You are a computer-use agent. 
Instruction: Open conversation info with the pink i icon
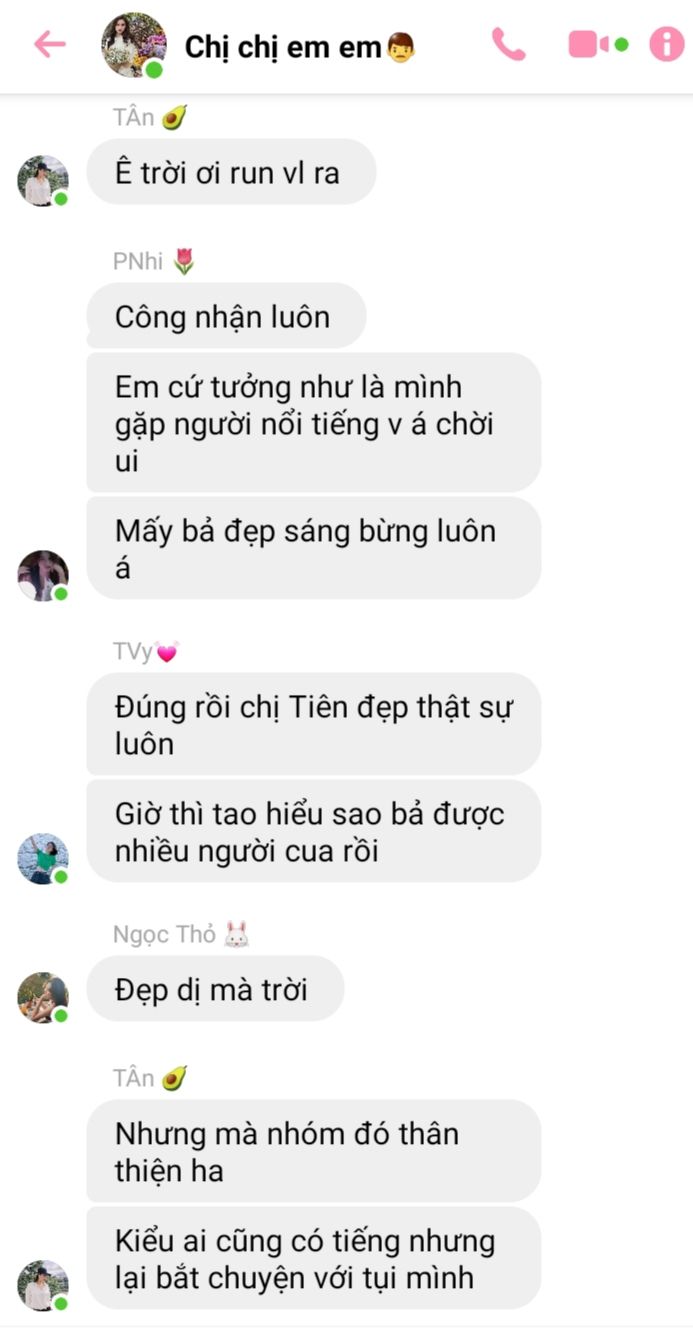point(667,44)
